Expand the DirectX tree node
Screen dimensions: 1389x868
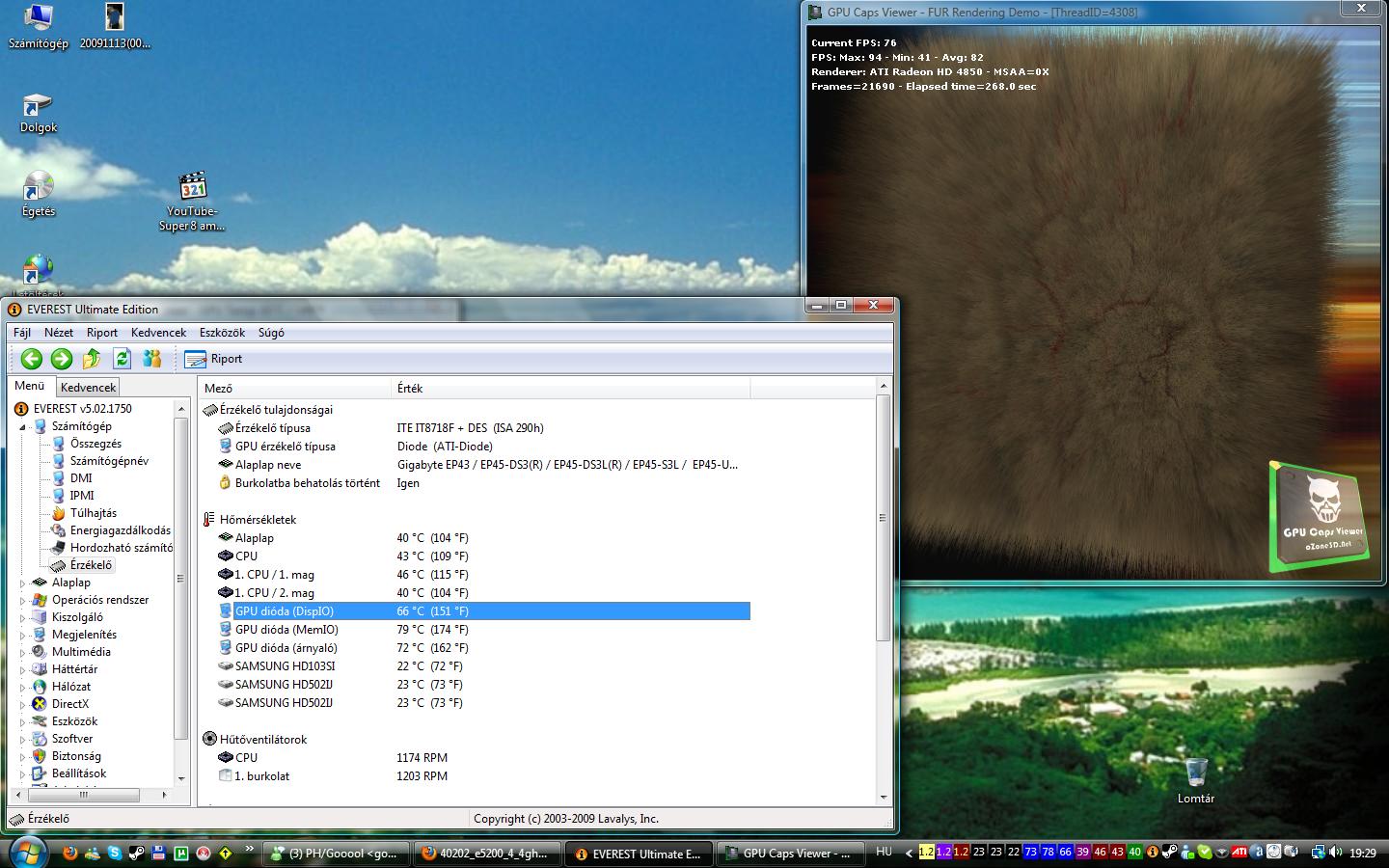coord(23,704)
